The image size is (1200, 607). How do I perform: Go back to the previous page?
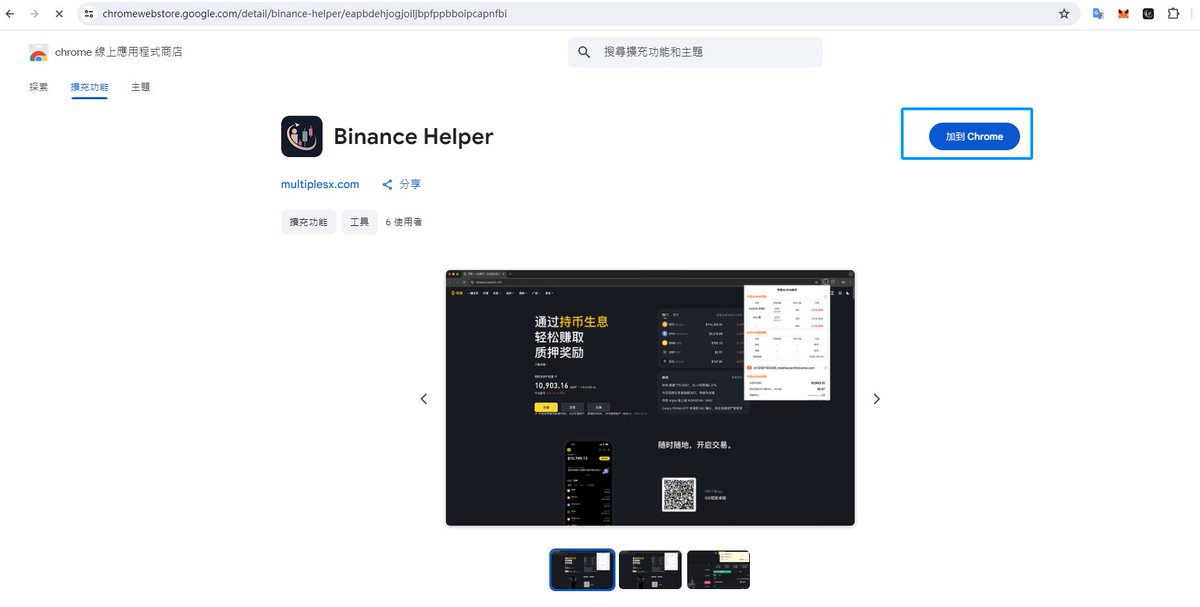pyautogui.click(x=10, y=14)
